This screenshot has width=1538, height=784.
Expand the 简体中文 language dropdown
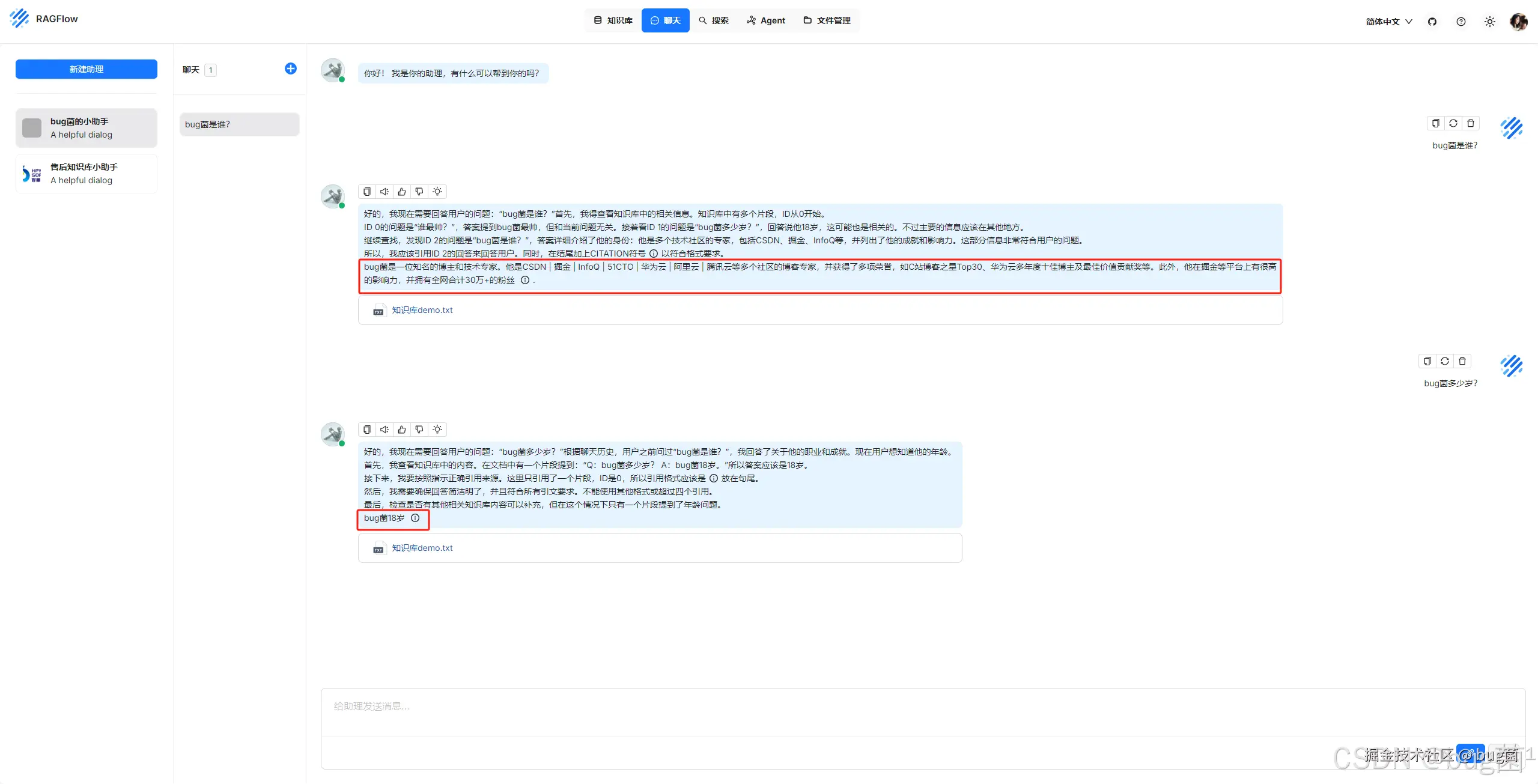(1388, 22)
